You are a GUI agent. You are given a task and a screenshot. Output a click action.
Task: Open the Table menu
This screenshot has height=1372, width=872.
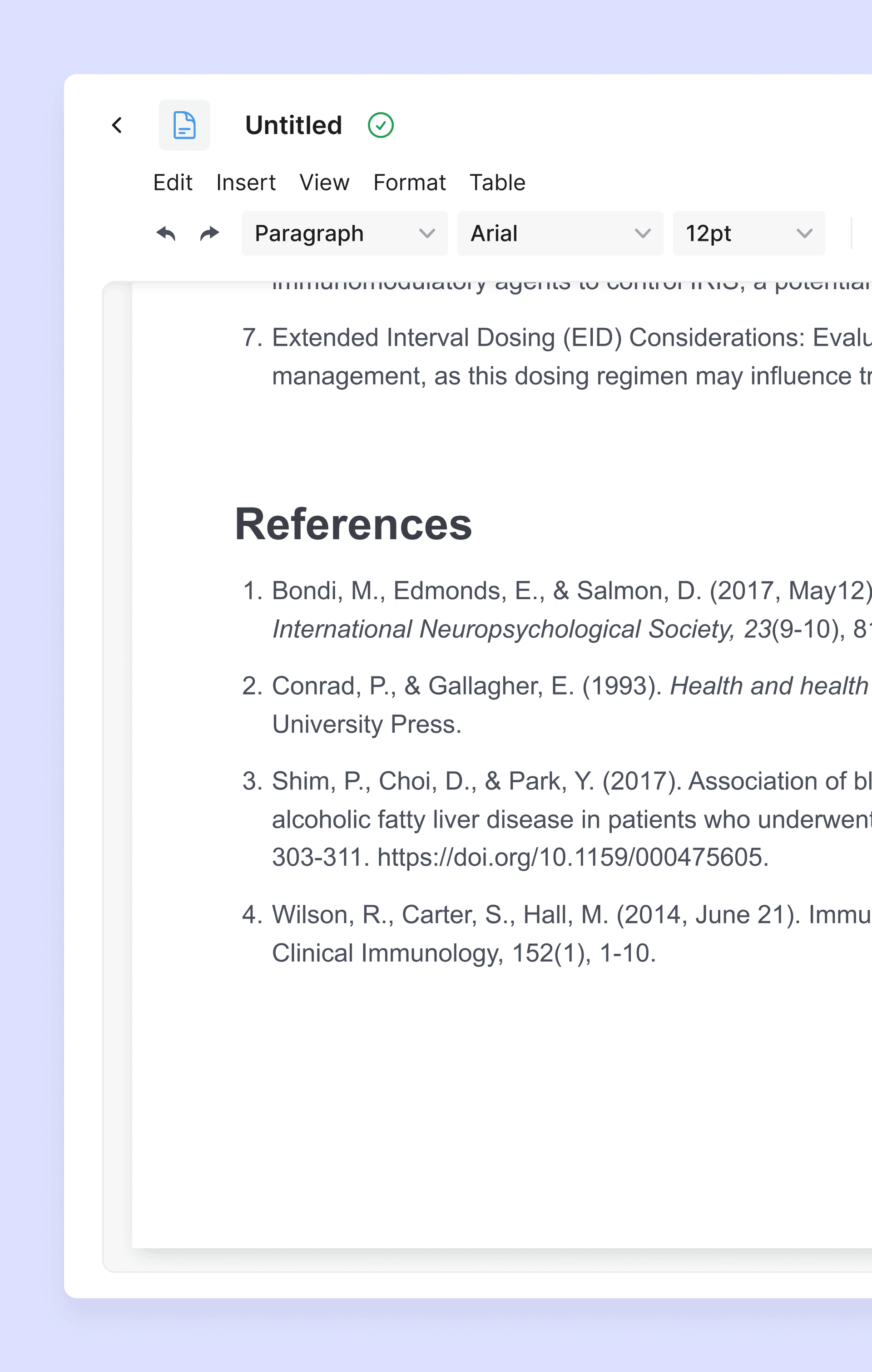tap(497, 183)
